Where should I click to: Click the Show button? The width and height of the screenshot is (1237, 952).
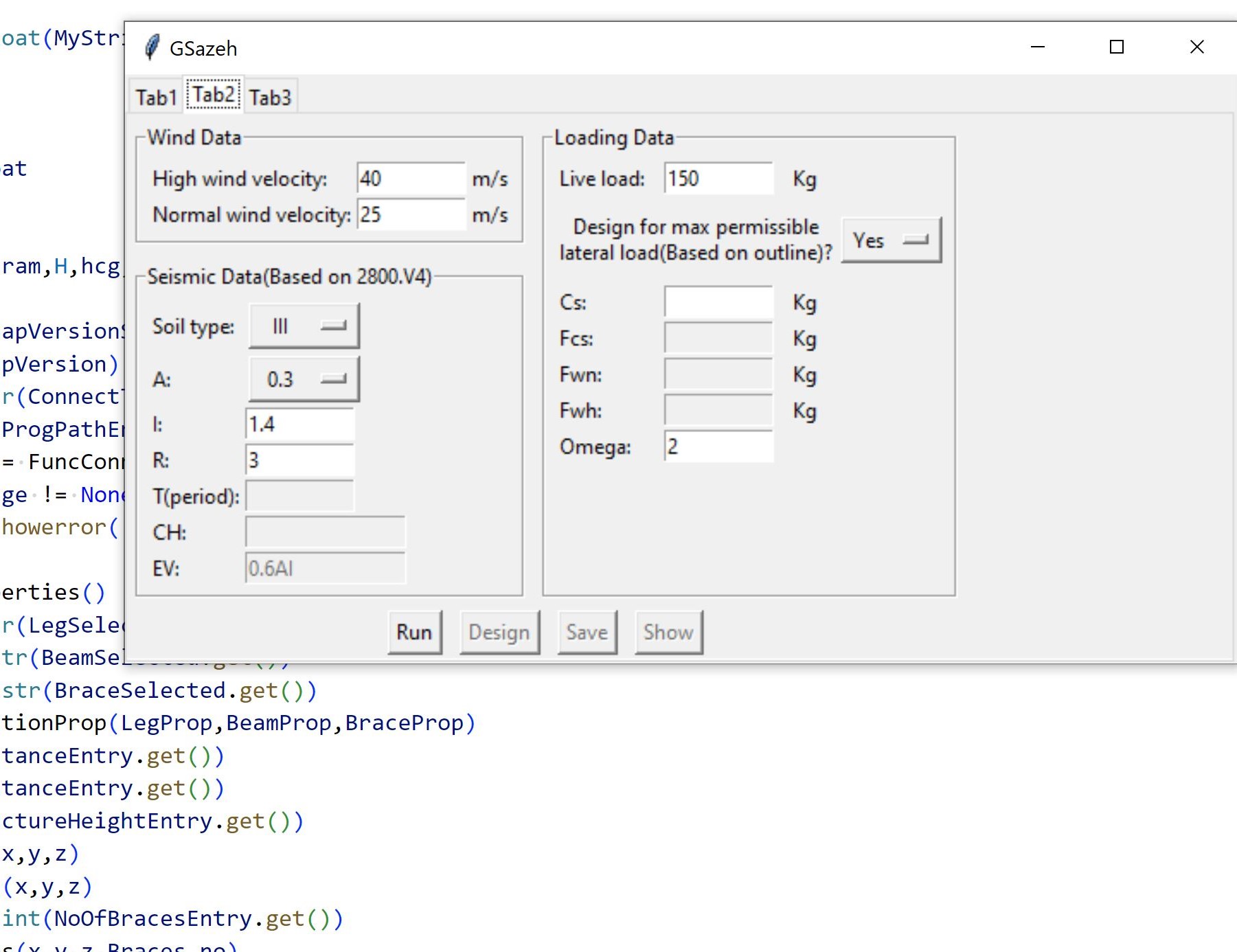pyautogui.click(x=668, y=632)
